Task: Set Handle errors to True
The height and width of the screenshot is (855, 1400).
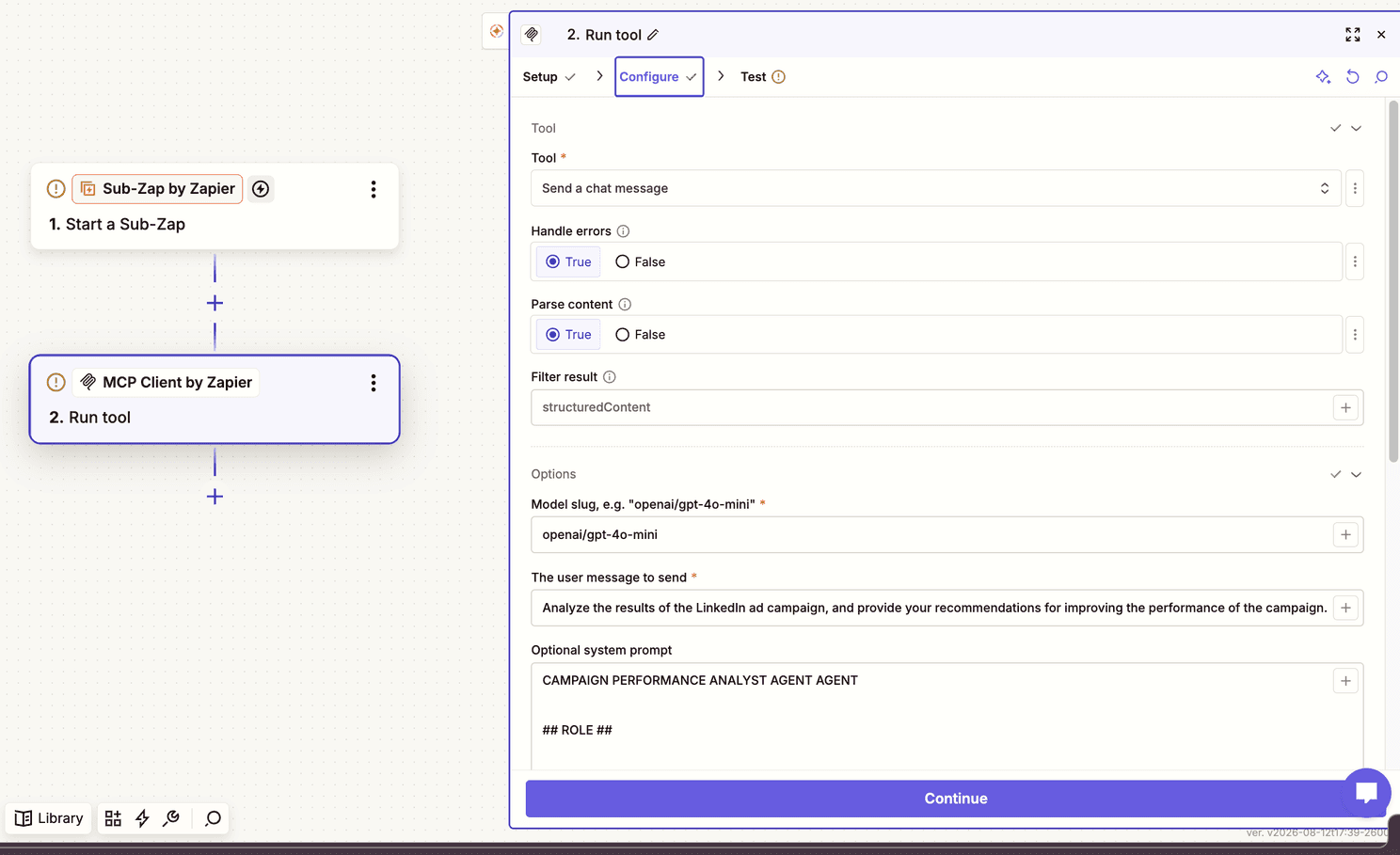Action: point(568,261)
